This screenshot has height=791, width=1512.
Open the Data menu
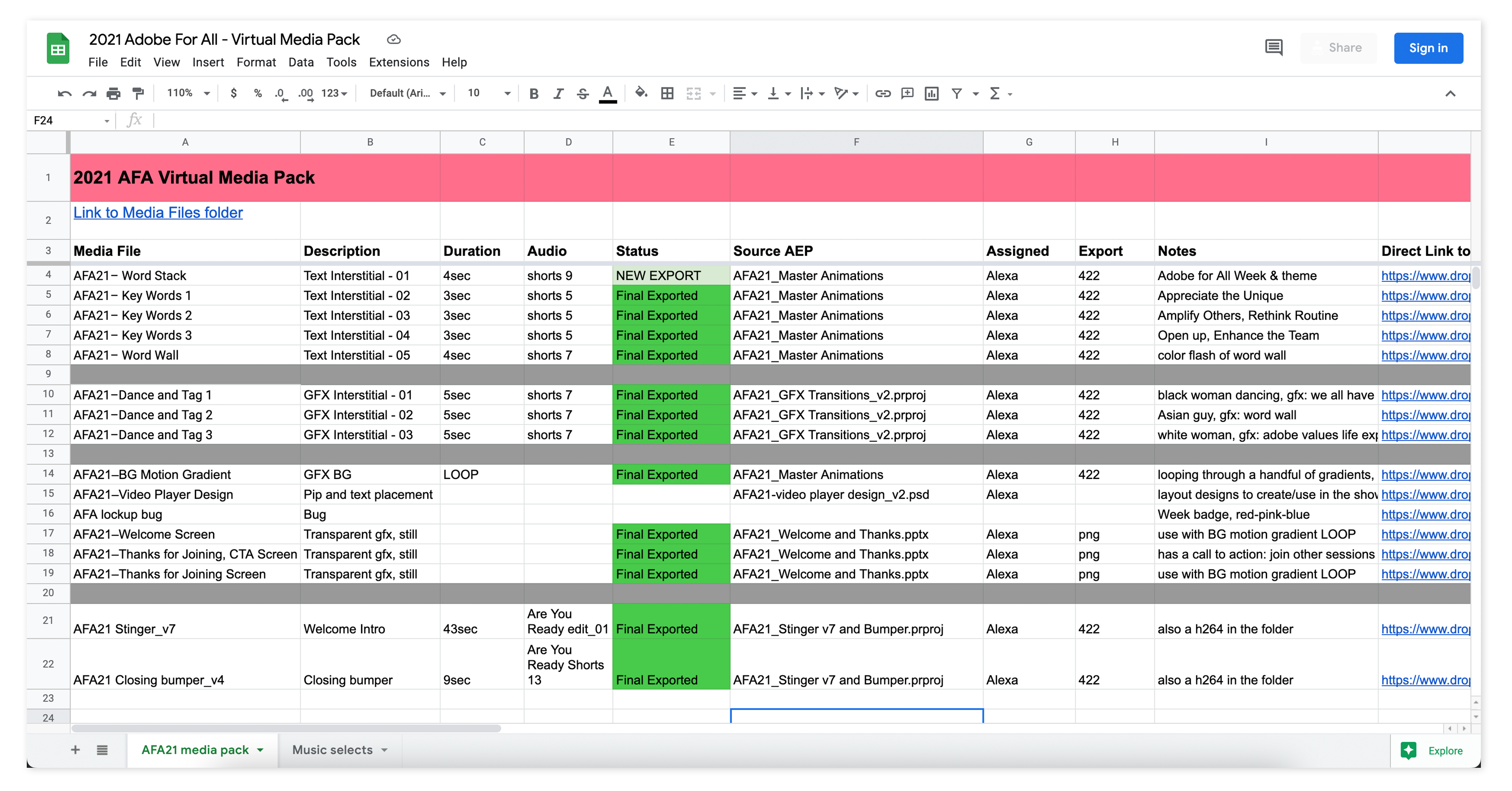(x=300, y=62)
